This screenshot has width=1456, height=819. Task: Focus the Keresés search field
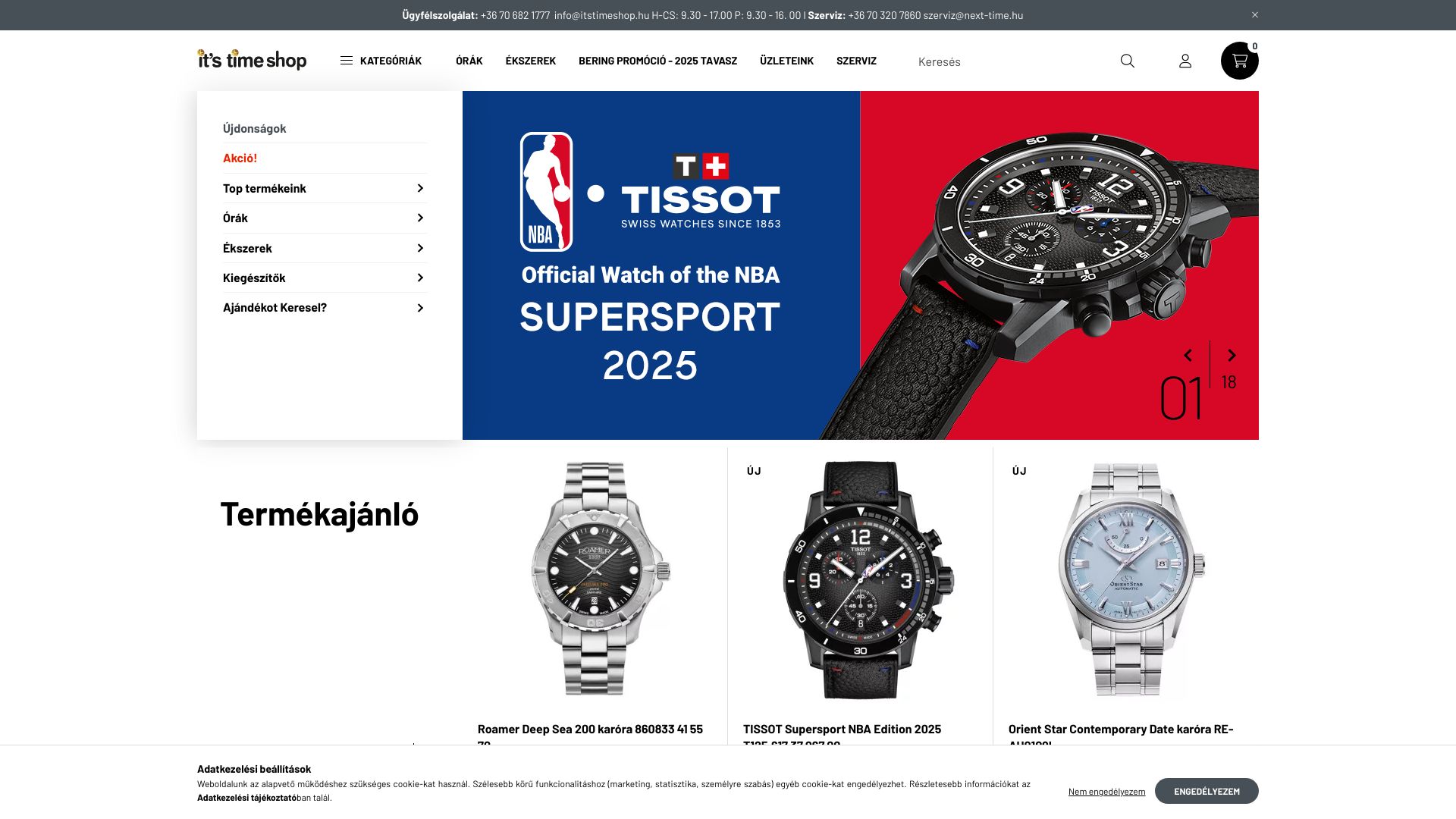[1012, 61]
